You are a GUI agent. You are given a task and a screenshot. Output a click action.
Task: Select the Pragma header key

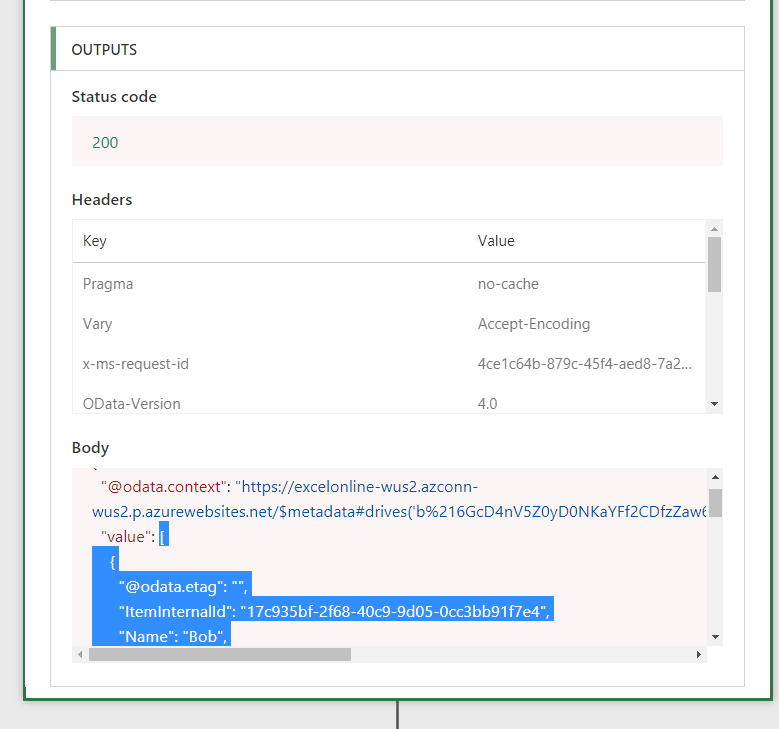[x=108, y=284]
